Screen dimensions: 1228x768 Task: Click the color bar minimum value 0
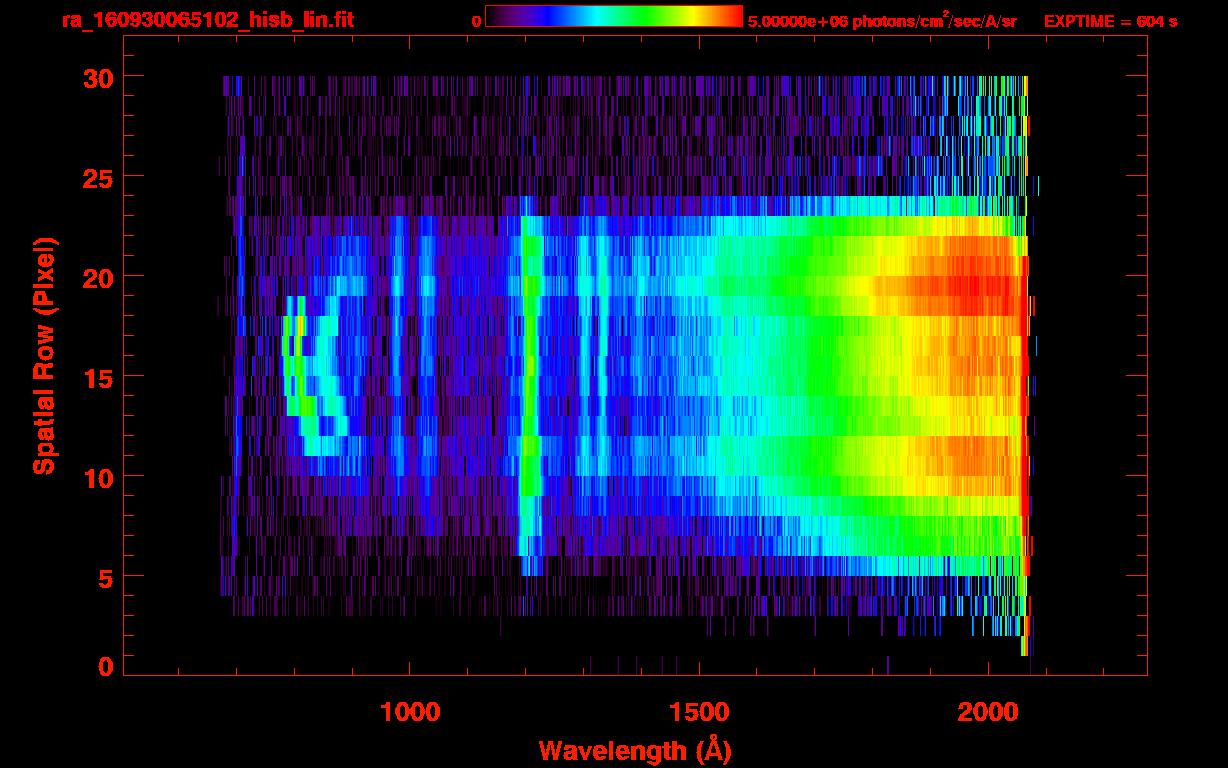click(x=476, y=20)
